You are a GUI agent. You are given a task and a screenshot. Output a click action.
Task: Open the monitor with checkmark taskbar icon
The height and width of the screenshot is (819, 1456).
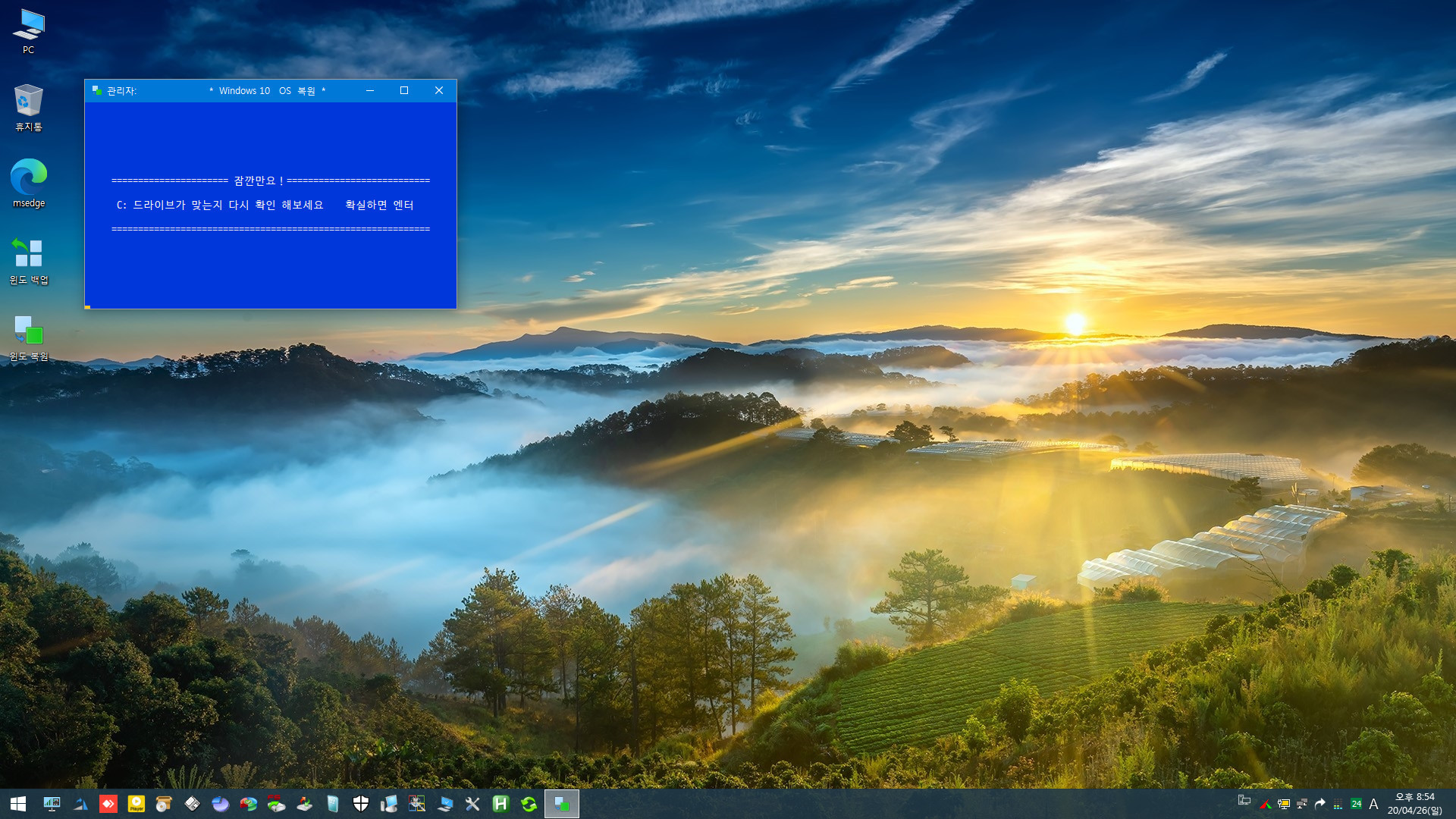pyautogui.click(x=445, y=804)
